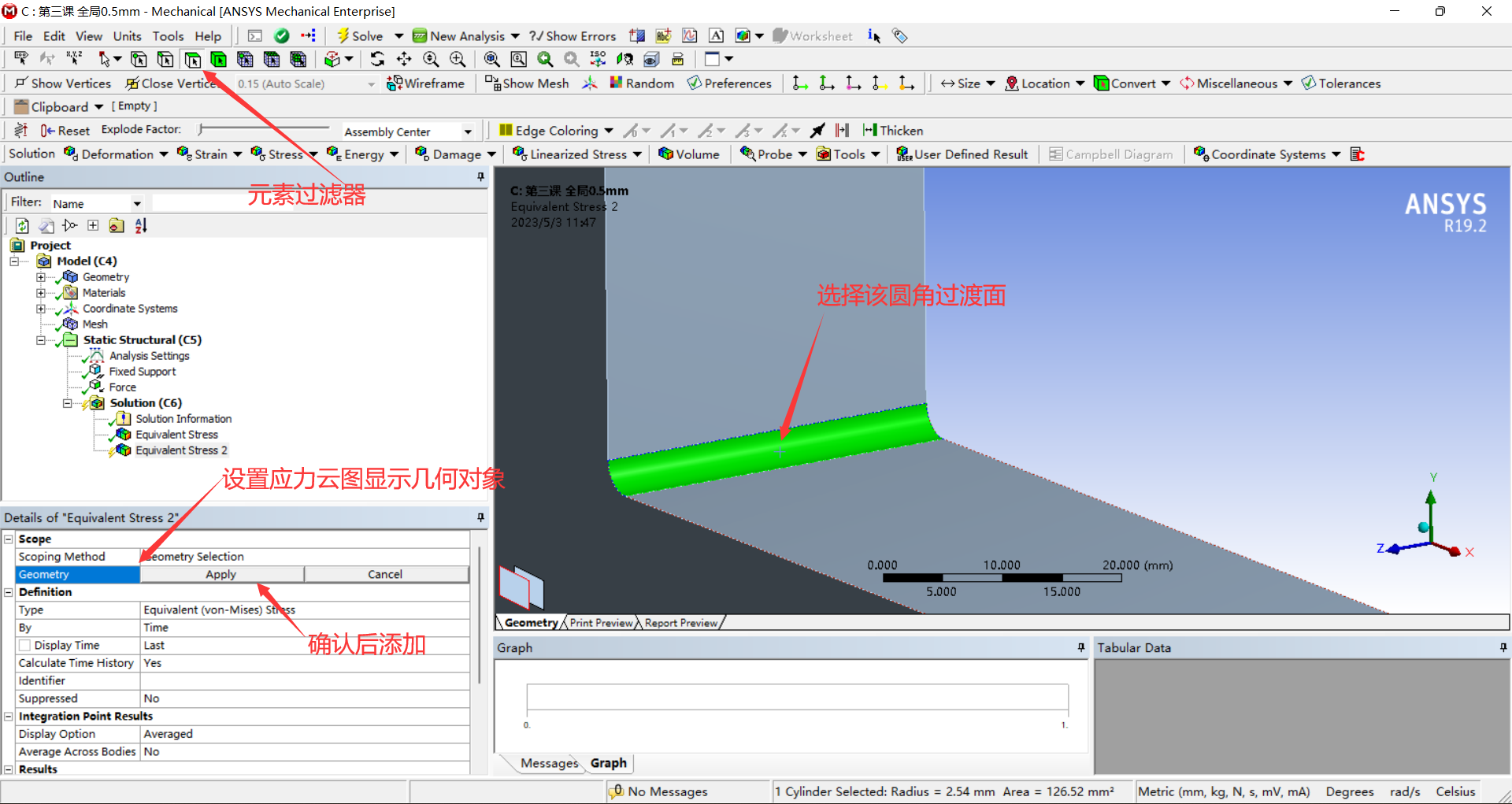Set the ISO isometric view
Image resolution: width=1512 pixels, height=804 pixels.
coord(598,59)
